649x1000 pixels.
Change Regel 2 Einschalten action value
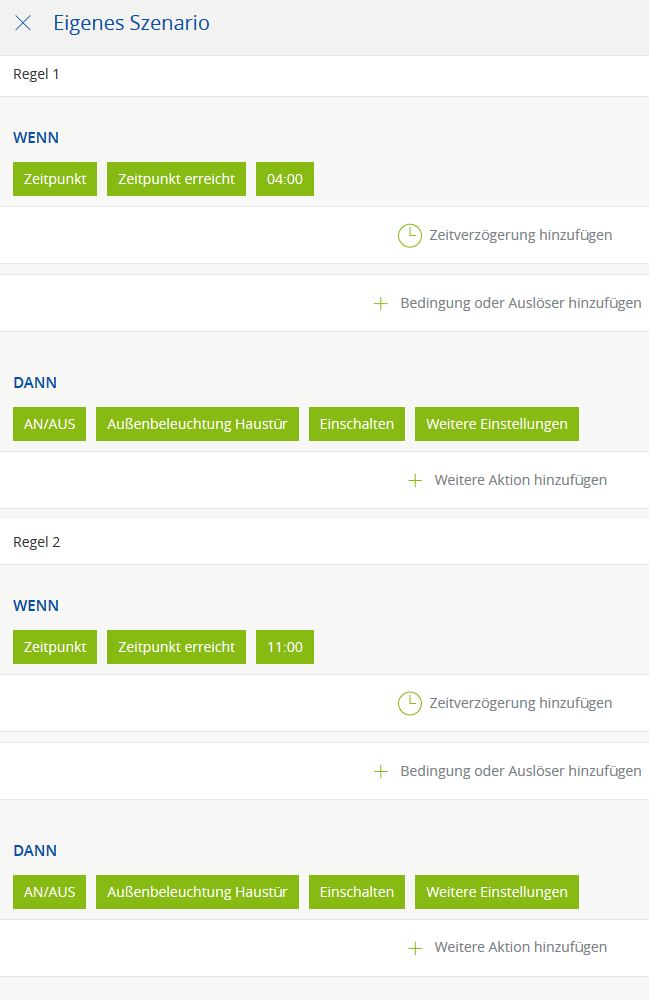357,892
